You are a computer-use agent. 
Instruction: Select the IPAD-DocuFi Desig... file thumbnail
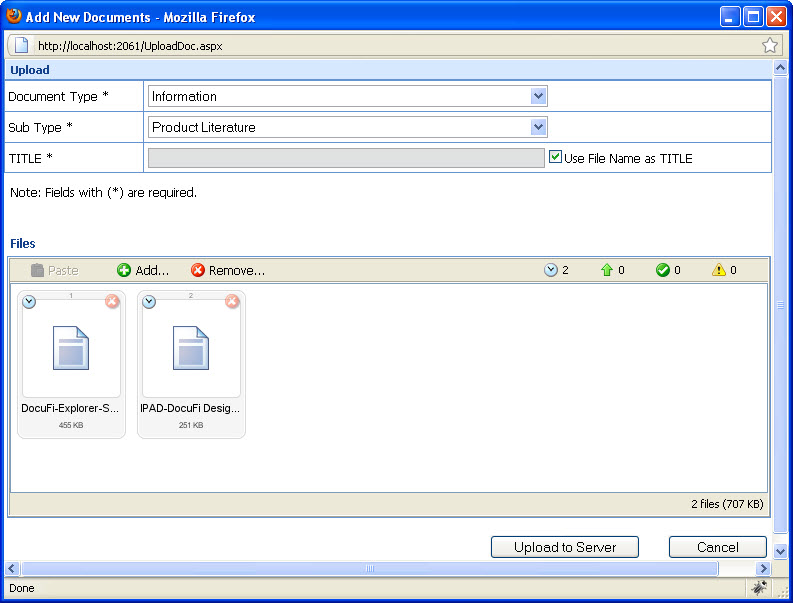click(191, 364)
